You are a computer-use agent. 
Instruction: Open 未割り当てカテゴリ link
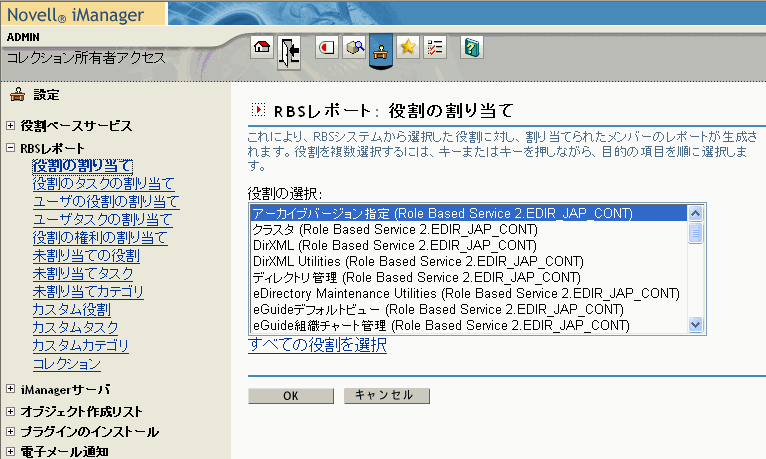[x=88, y=292]
